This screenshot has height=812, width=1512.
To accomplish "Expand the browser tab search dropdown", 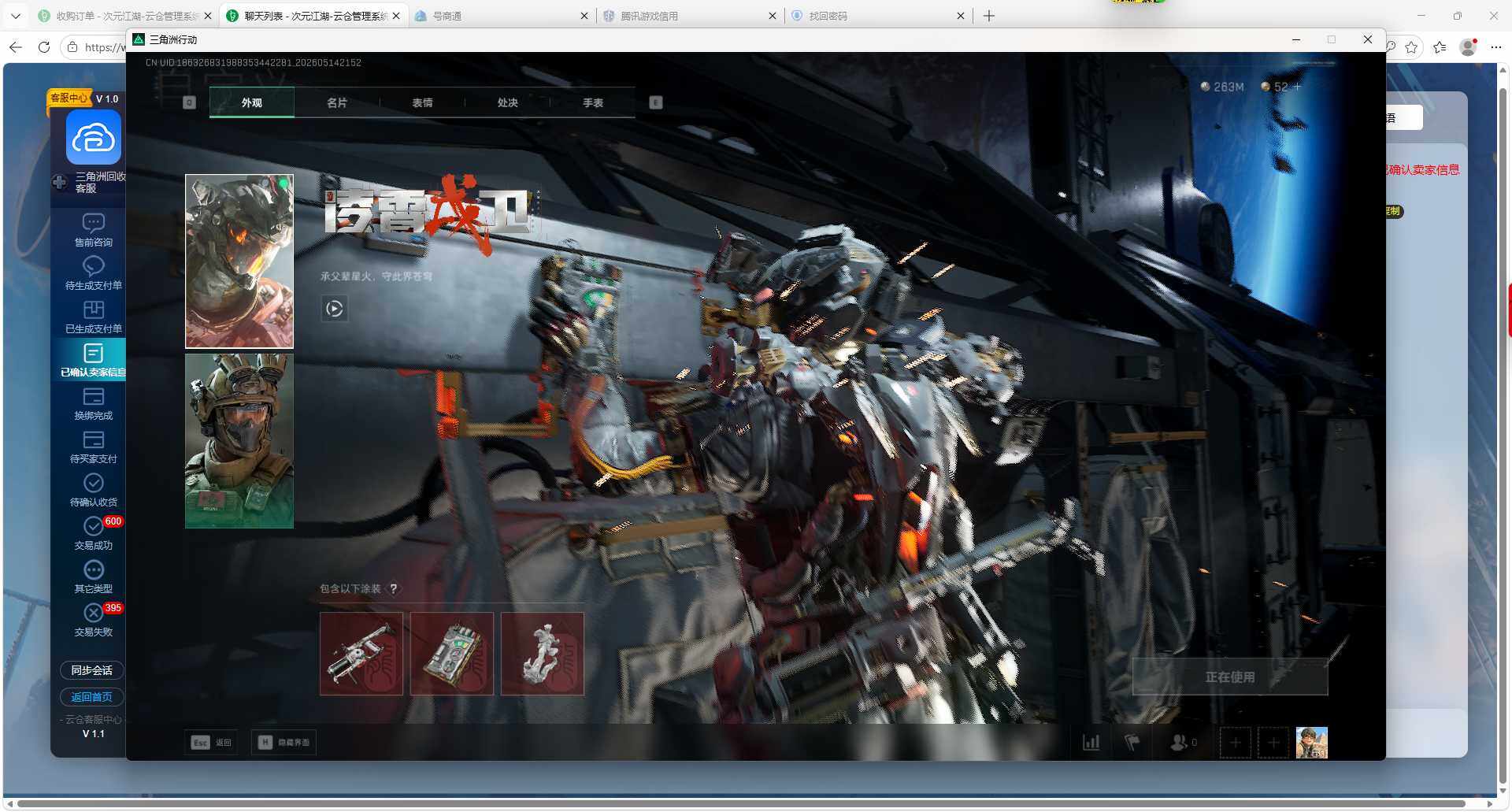I will (15, 16).
